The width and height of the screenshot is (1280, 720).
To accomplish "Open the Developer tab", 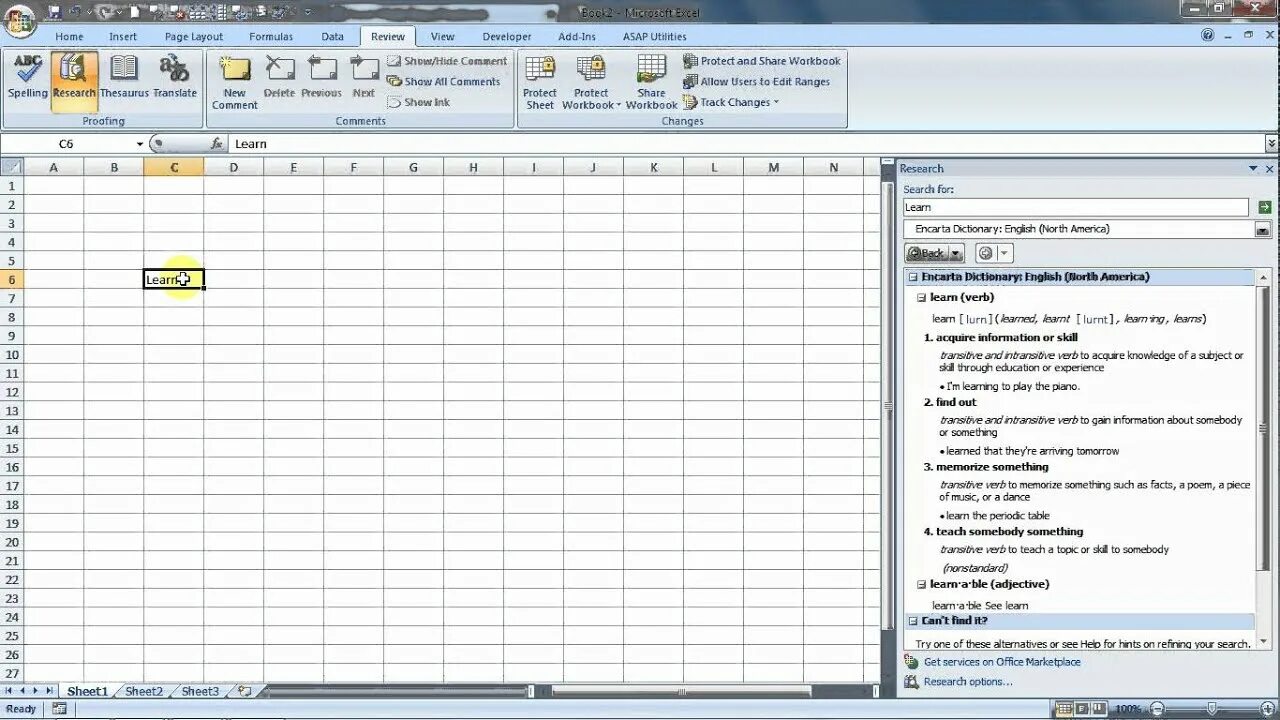I will pos(507,37).
